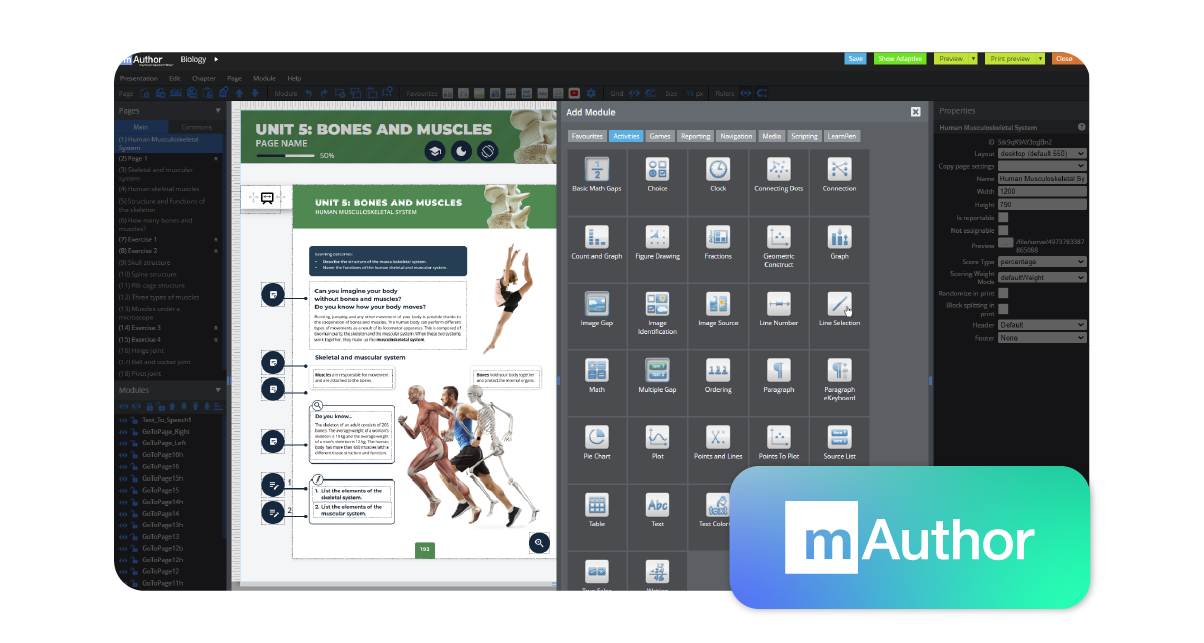Collapse the Pages panel arrow

coord(218,111)
